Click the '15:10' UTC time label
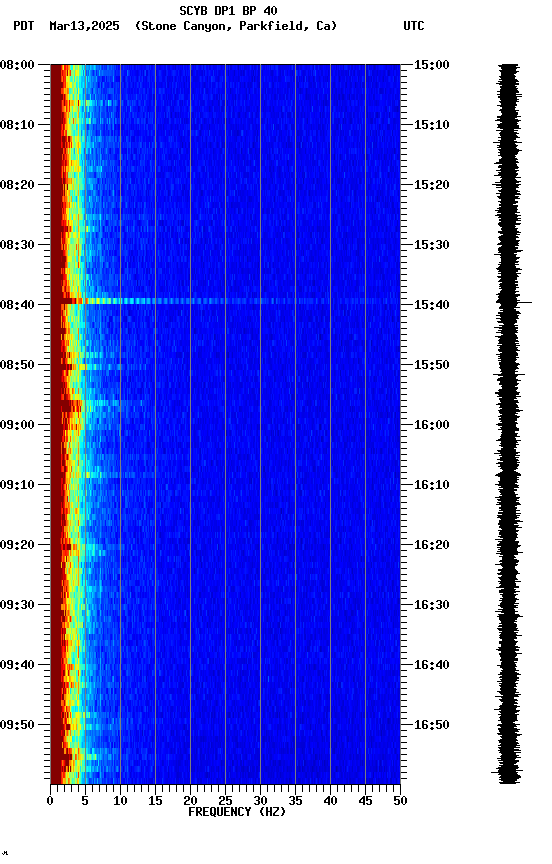Screen dimensions: 552x864 (432, 125)
